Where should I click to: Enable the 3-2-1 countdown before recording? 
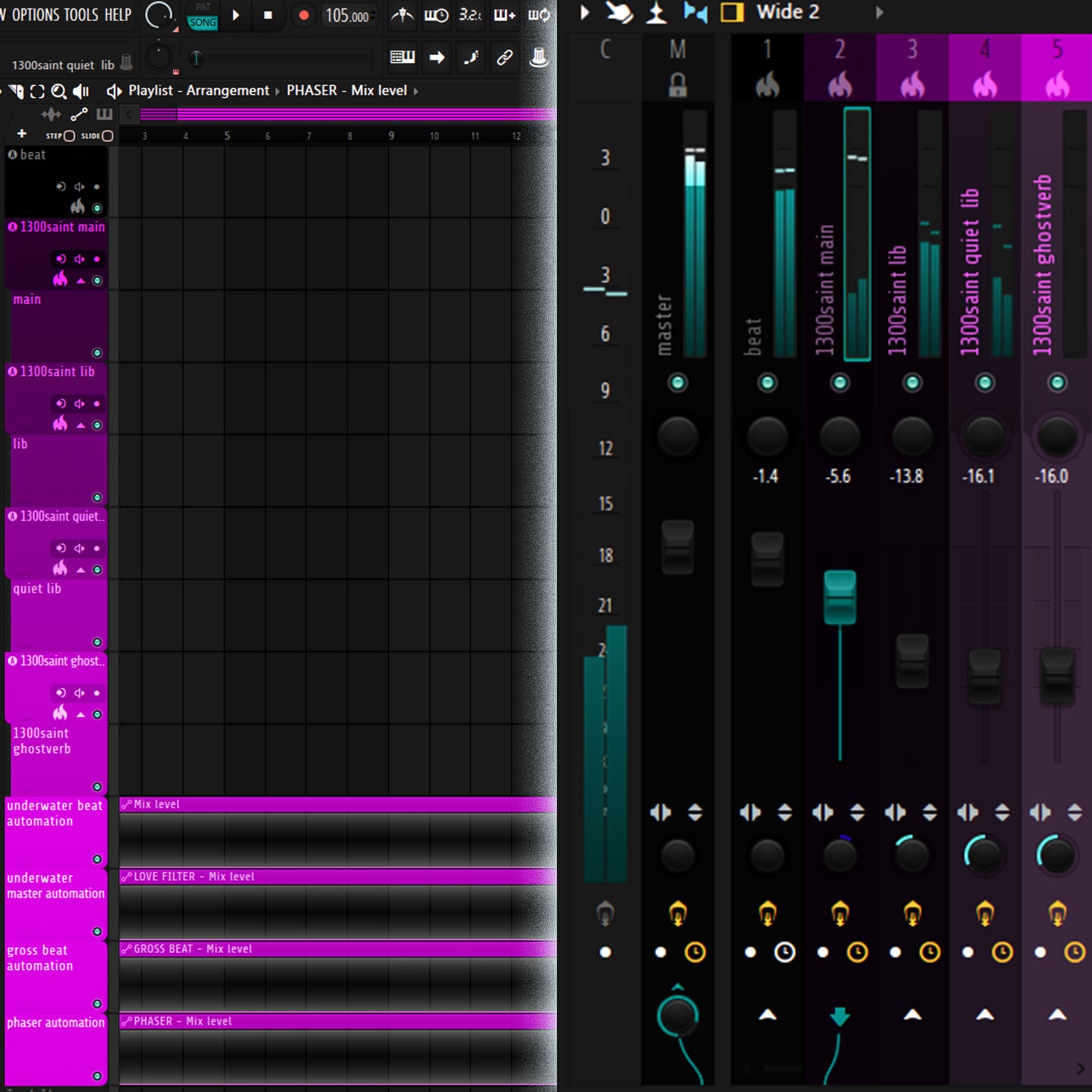(x=470, y=15)
